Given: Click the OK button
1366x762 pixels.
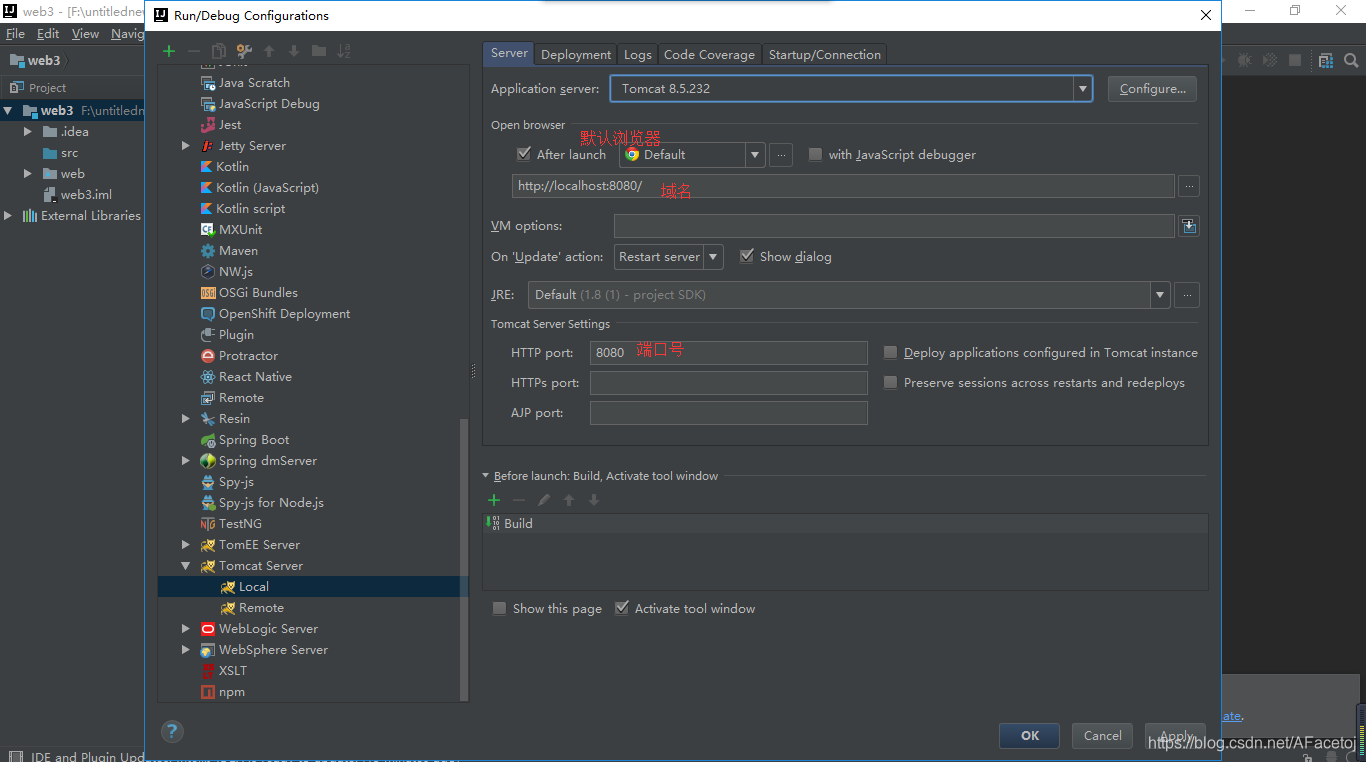Looking at the screenshot, I should (x=1030, y=735).
